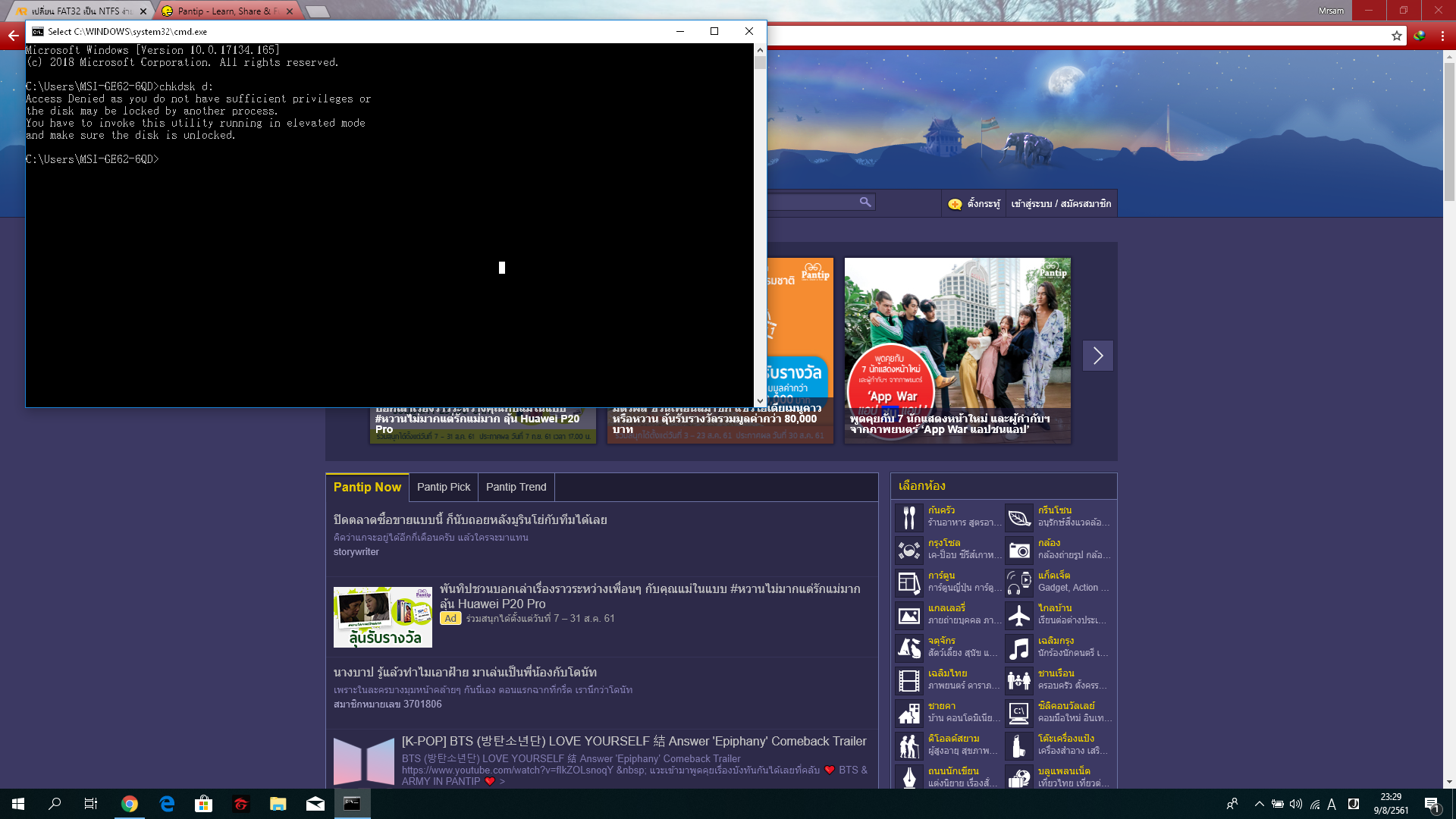The height and width of the screenshot is (819, 1456).
Task: Click the airplane study-abroad room icon
Action: coord(1018,615)
